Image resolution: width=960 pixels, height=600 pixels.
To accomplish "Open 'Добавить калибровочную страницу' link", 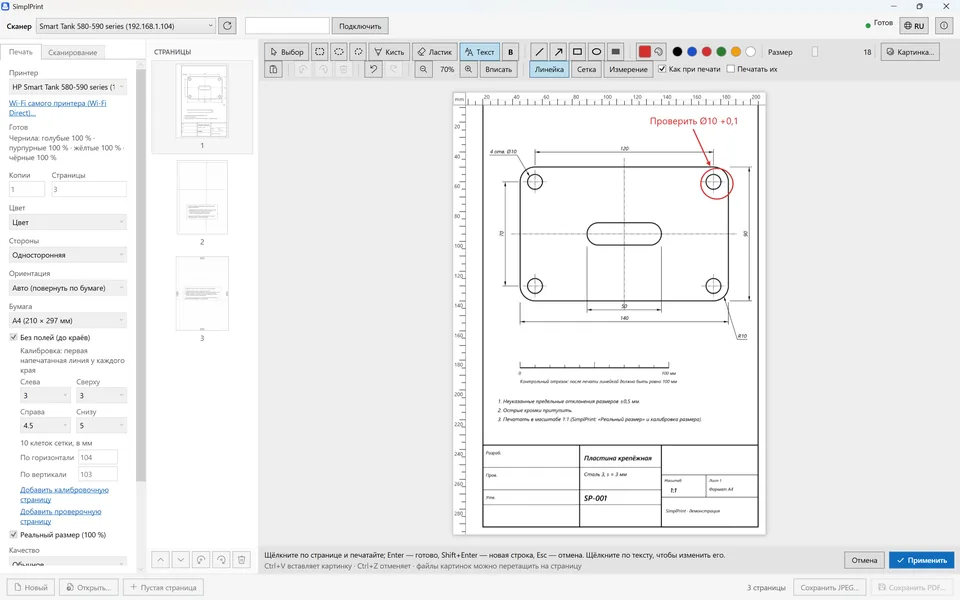I will pyautogui.click(x=64, y=495).
